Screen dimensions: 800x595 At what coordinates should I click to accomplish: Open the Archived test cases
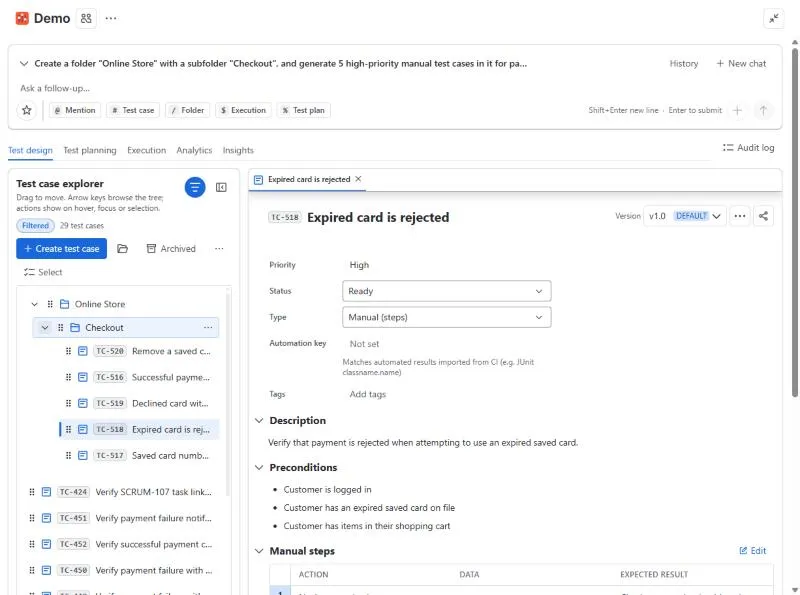tap(171, 249)
